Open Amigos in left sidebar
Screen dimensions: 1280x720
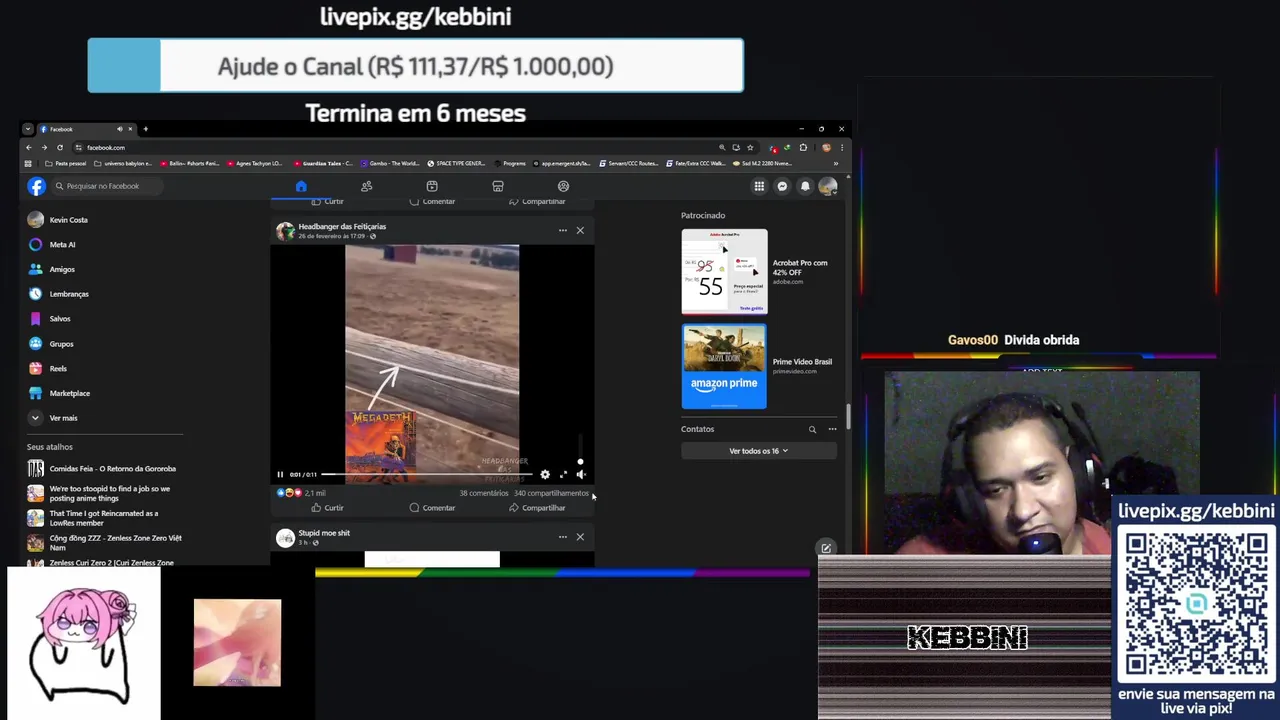pos(104,269)
